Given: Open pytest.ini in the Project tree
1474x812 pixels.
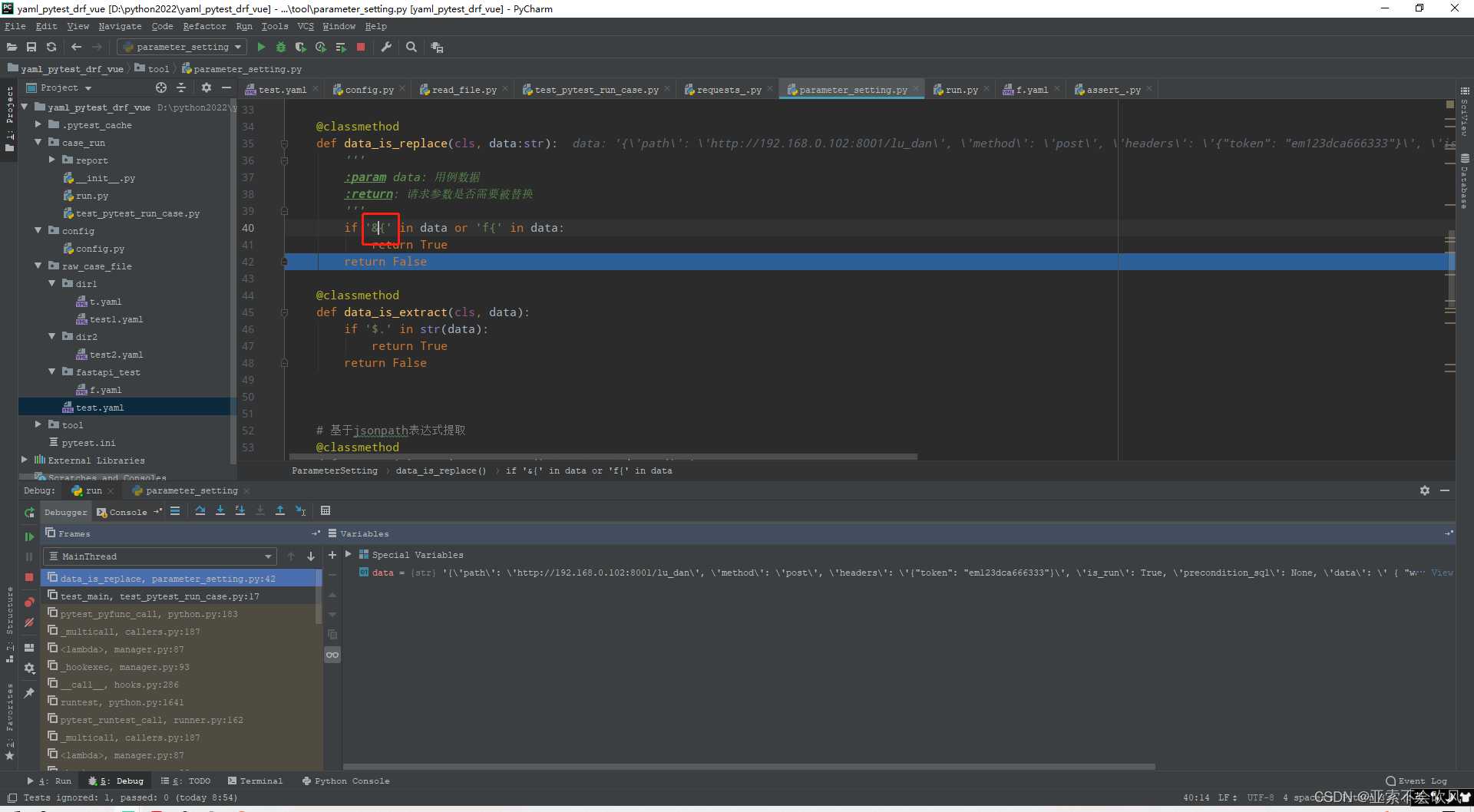Looking at the screenshot, I should (88, 443).
